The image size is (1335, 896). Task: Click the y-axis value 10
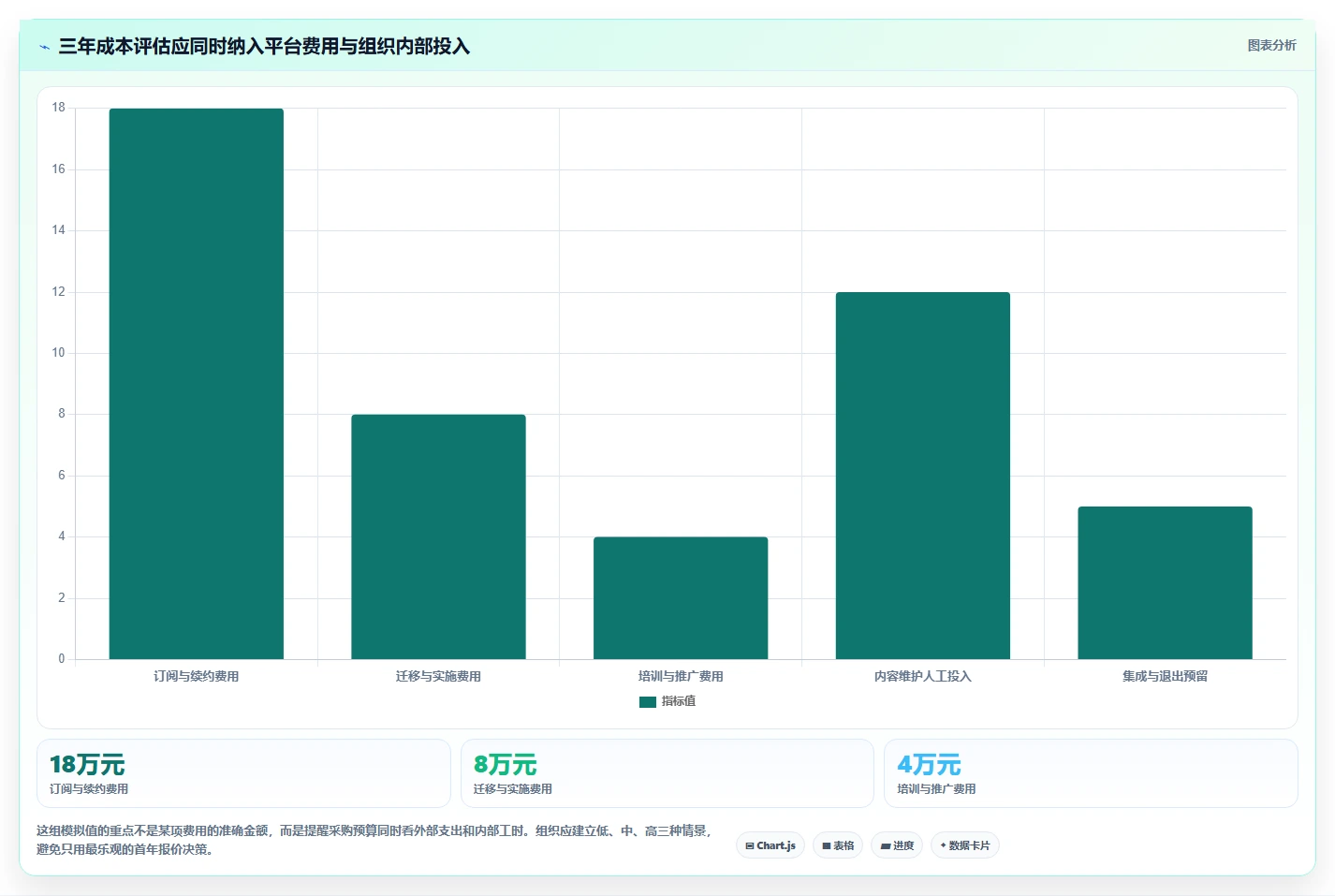59,353
